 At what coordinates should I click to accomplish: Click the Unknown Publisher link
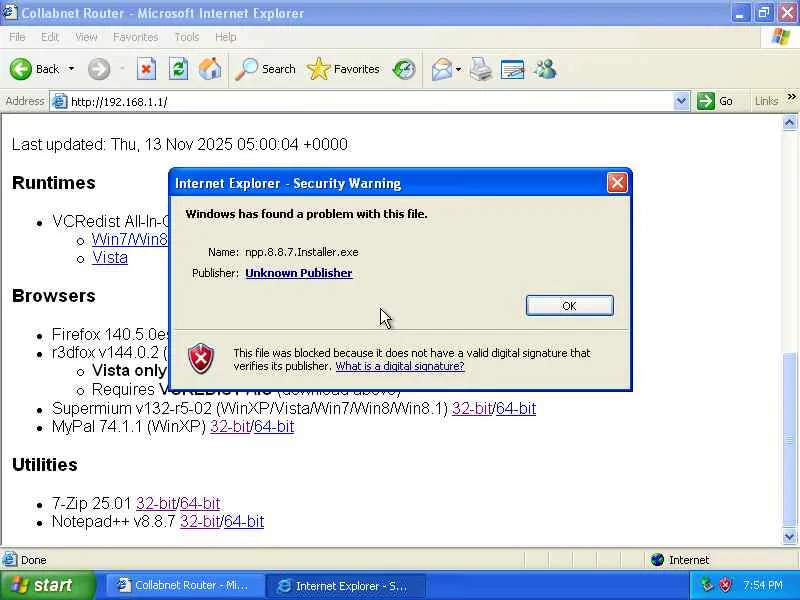(x=298, y=273)
